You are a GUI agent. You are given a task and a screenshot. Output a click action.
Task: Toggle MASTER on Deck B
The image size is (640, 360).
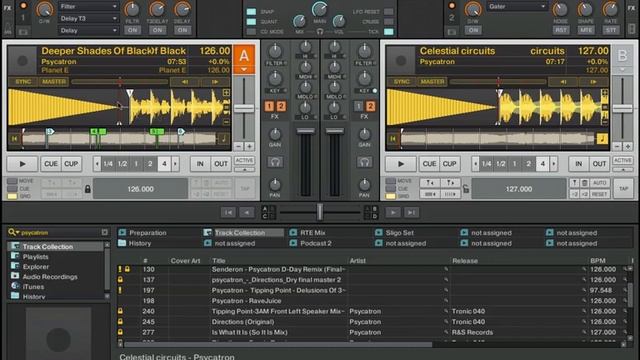(x=432, y=82)
